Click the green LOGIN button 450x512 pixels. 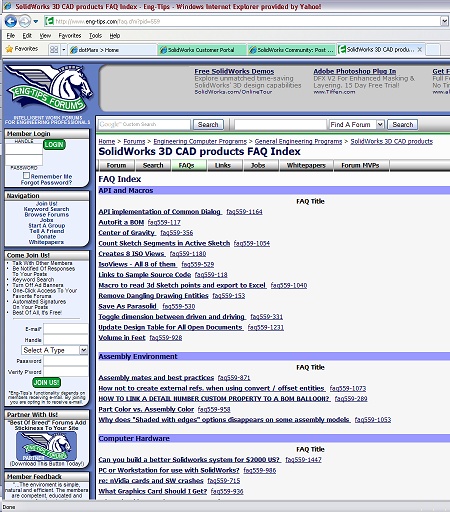54,144
